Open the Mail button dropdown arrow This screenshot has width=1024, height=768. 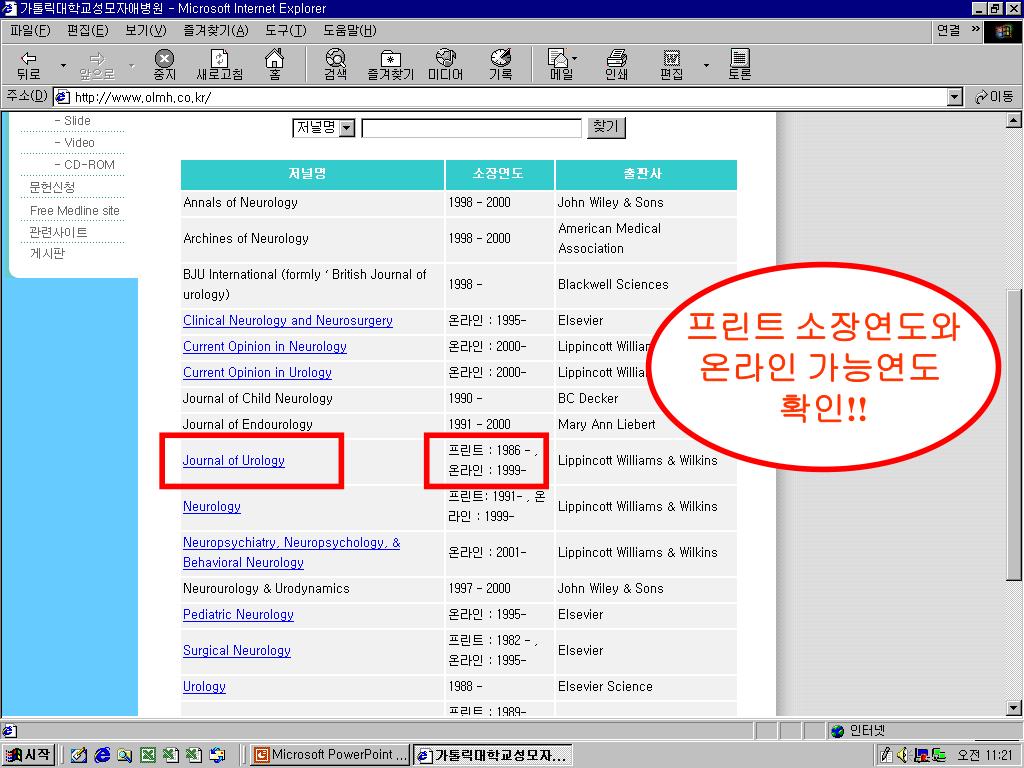tap(574, 59)
